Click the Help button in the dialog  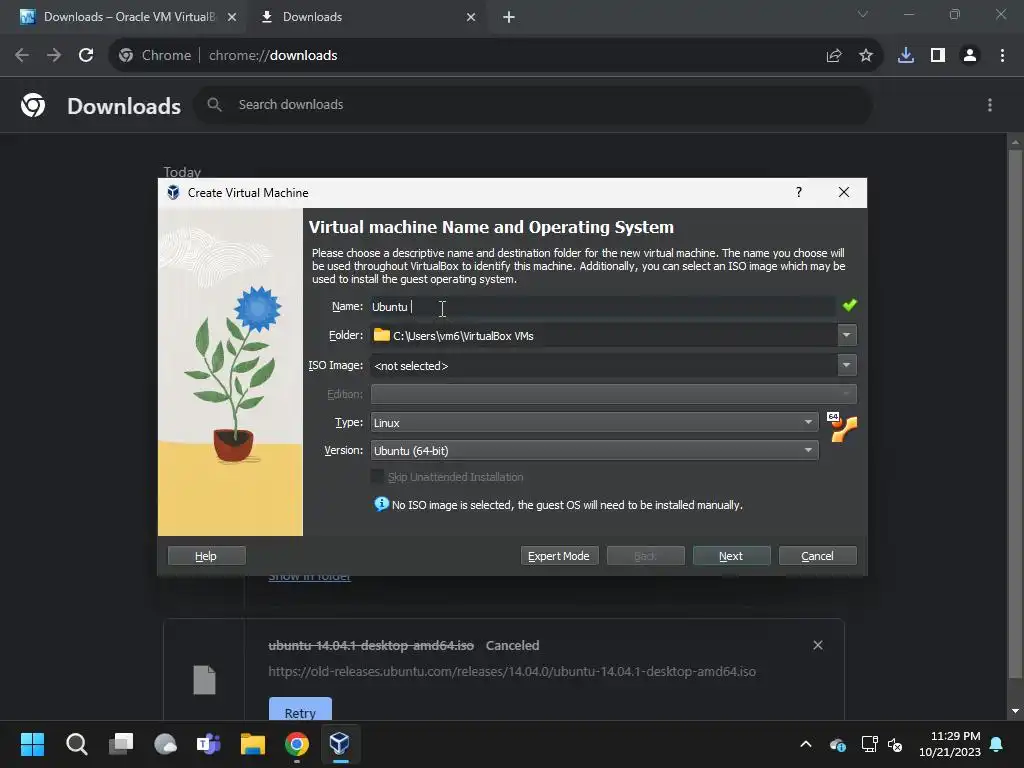point(206,556)
